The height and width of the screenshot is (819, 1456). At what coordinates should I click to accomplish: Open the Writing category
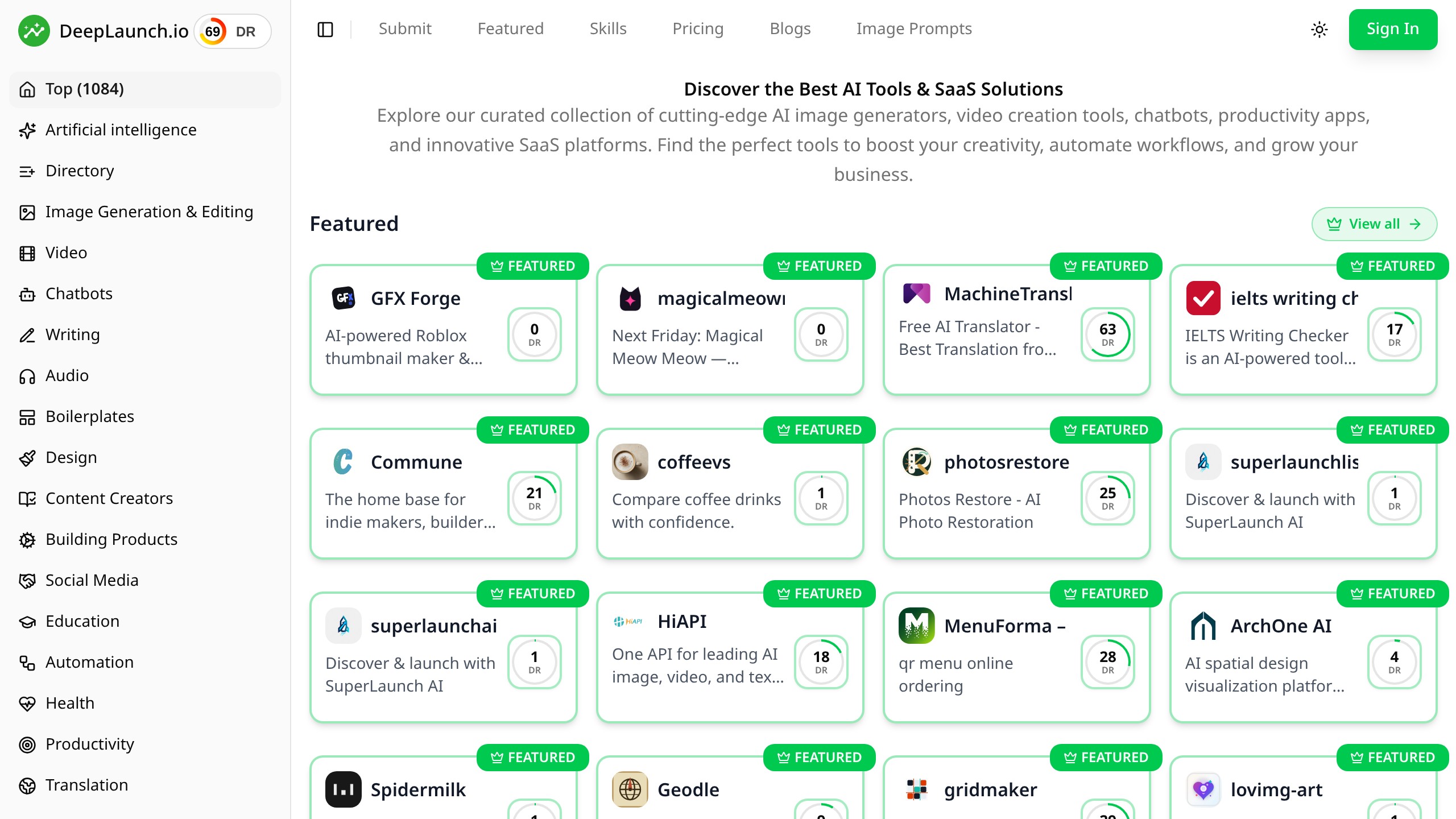(x=145, y=334)
